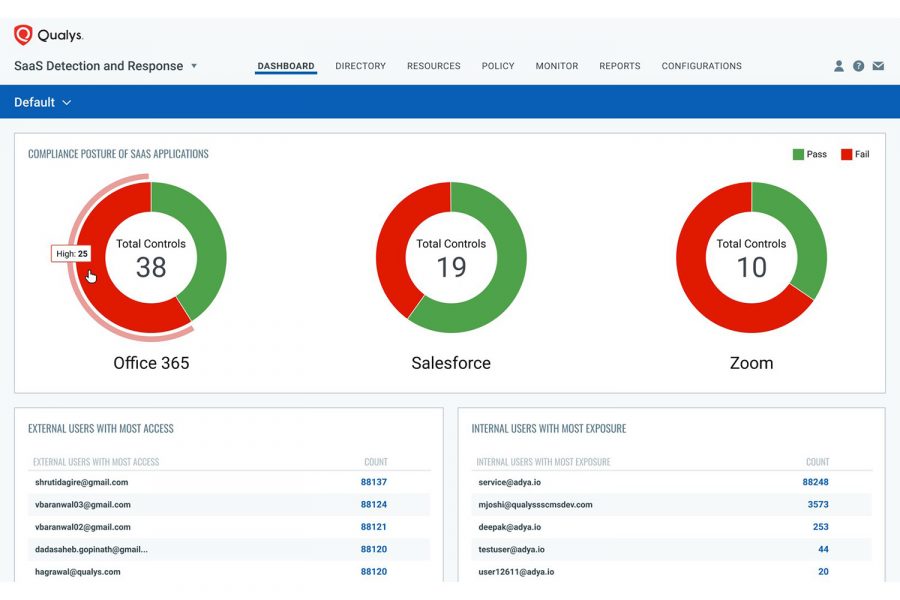Open count 44 for testuser@adya.io

pos(823,549)
